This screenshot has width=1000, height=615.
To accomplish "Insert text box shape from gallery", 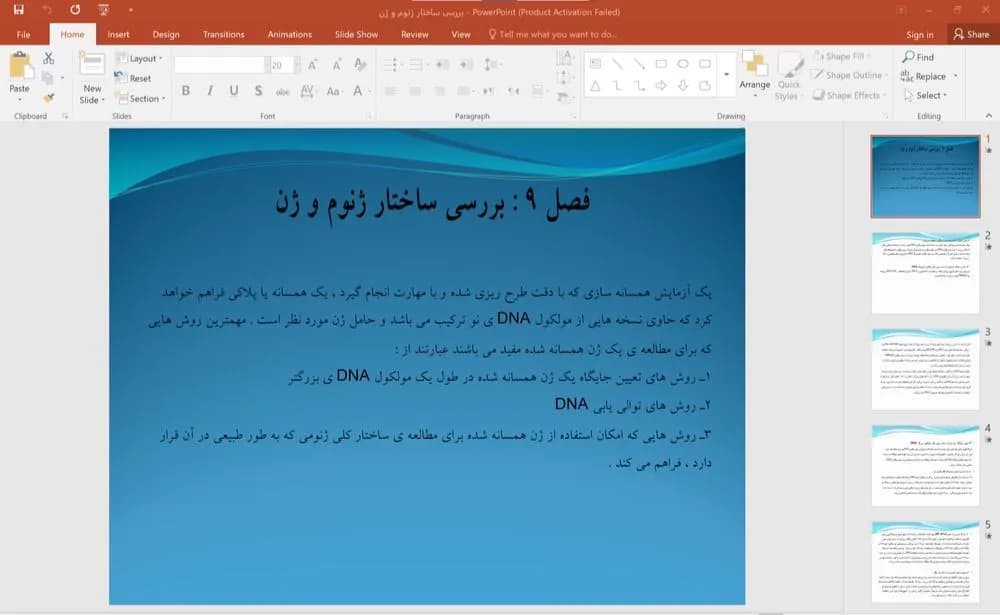I will (595, 64).
